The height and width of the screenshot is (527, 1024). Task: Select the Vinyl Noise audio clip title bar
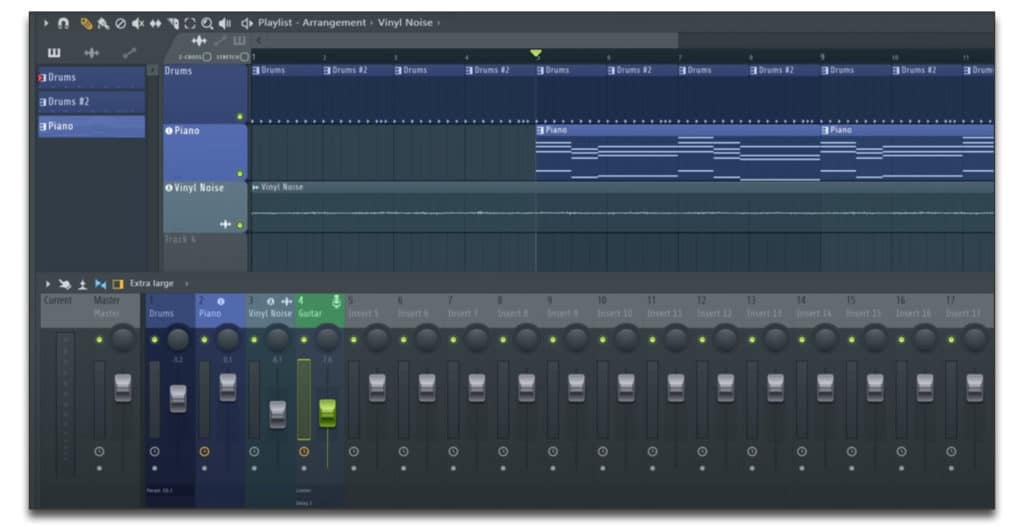pos(622,187)
